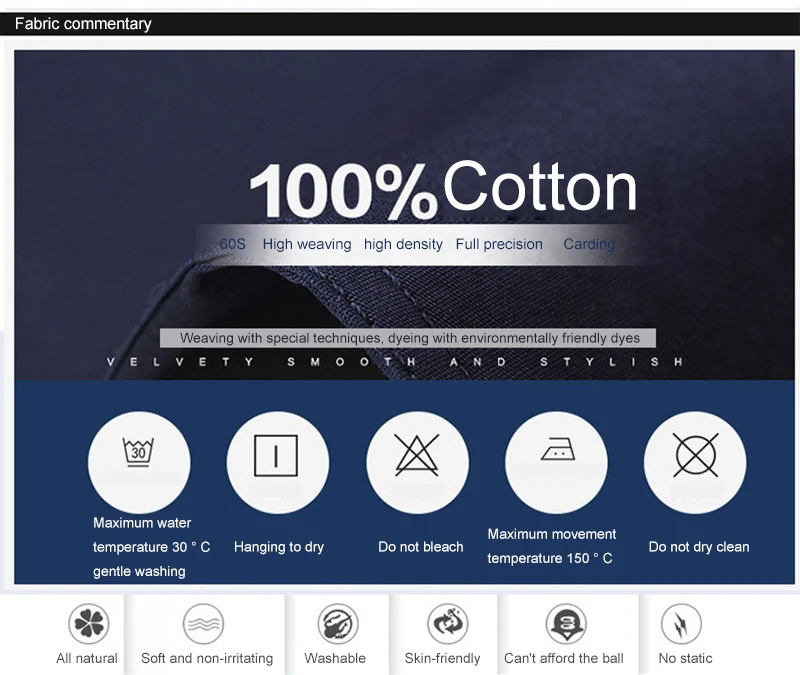
Task: Click the Fabric commentary heading
Action: pos(83,24)
